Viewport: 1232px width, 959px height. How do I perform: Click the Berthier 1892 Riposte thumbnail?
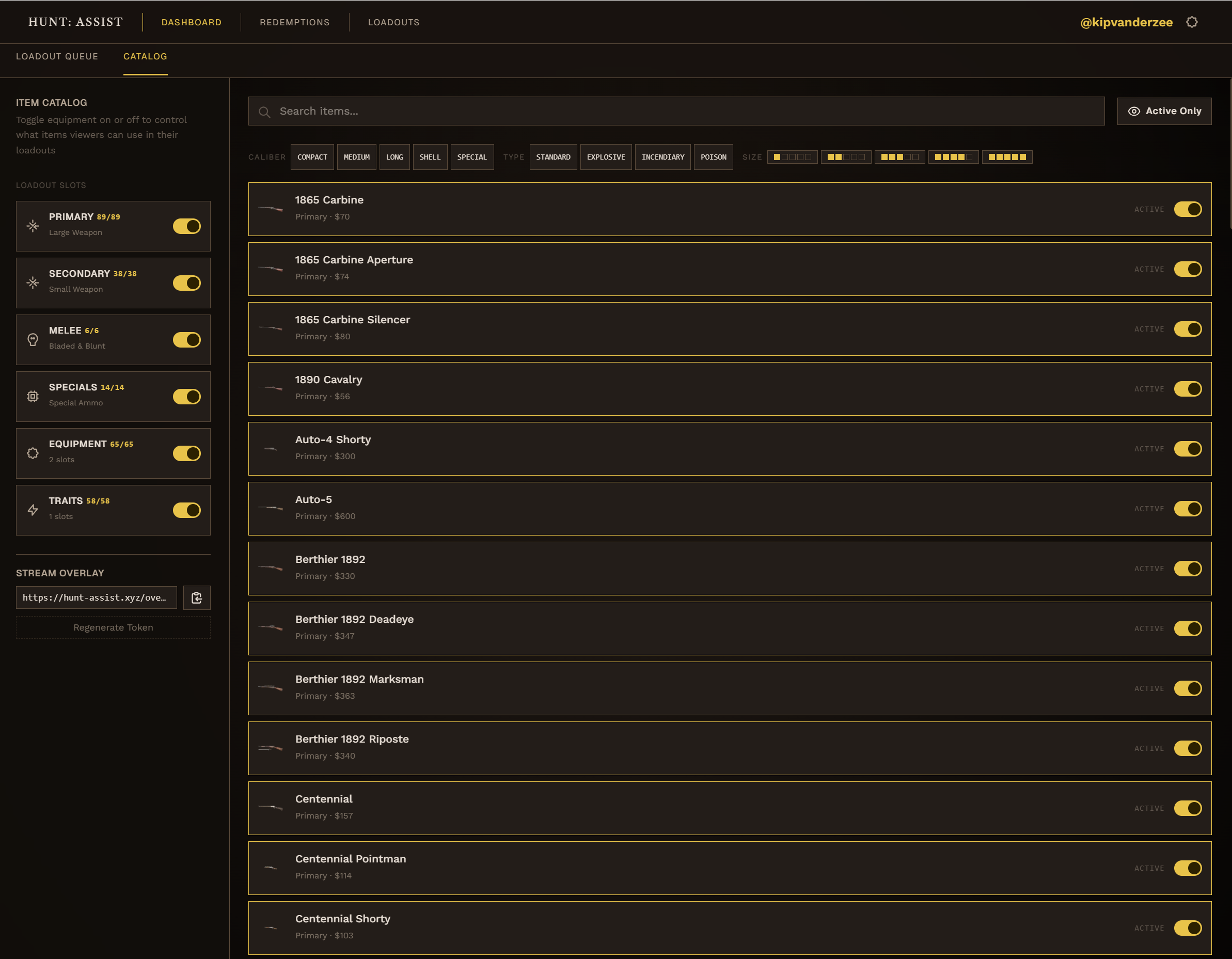[271, 748]
